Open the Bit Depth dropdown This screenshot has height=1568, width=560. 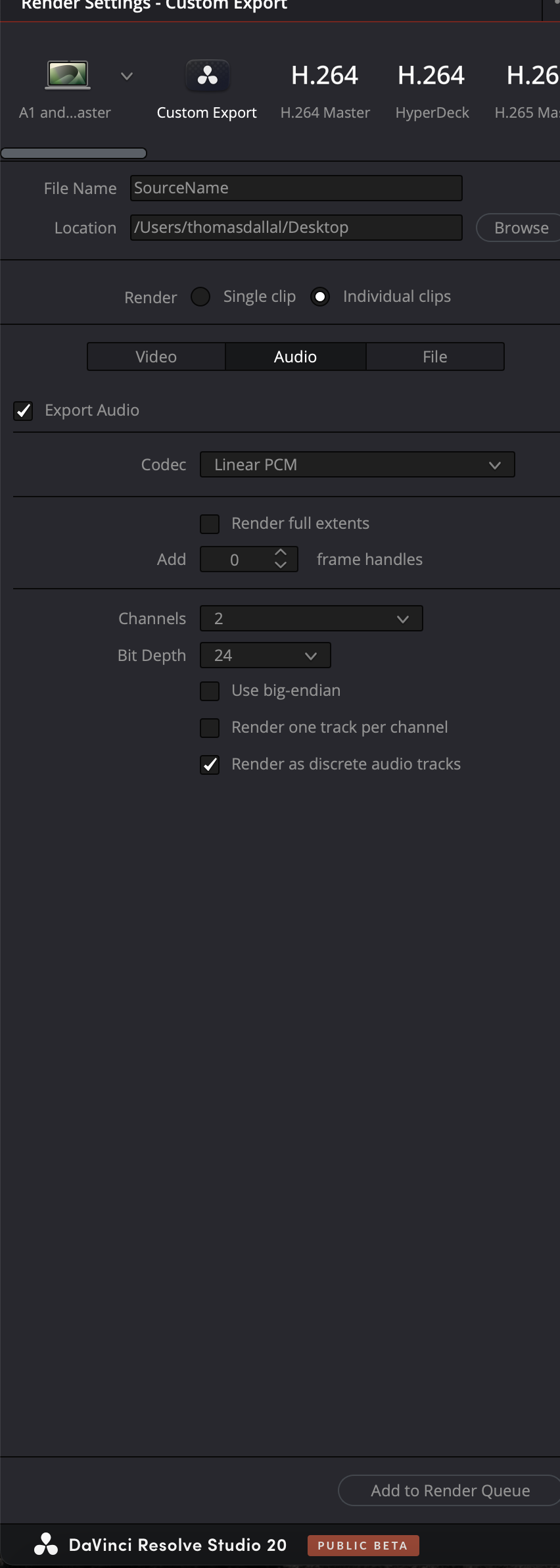tap(265, 655)
